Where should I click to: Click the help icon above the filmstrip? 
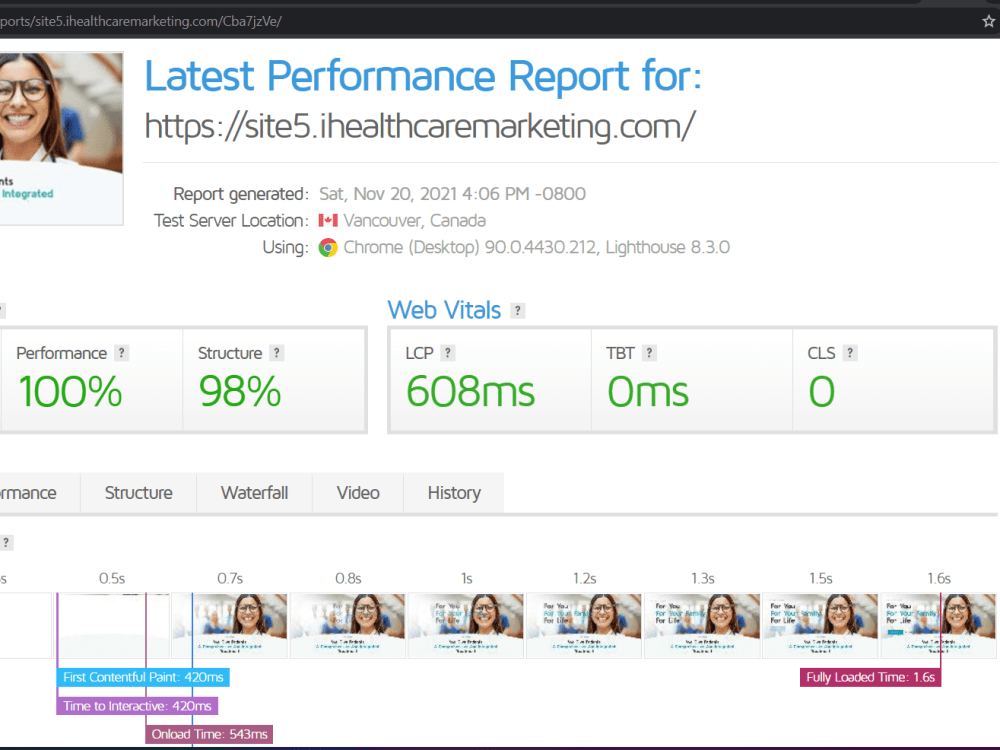click(x=6, y=543)
